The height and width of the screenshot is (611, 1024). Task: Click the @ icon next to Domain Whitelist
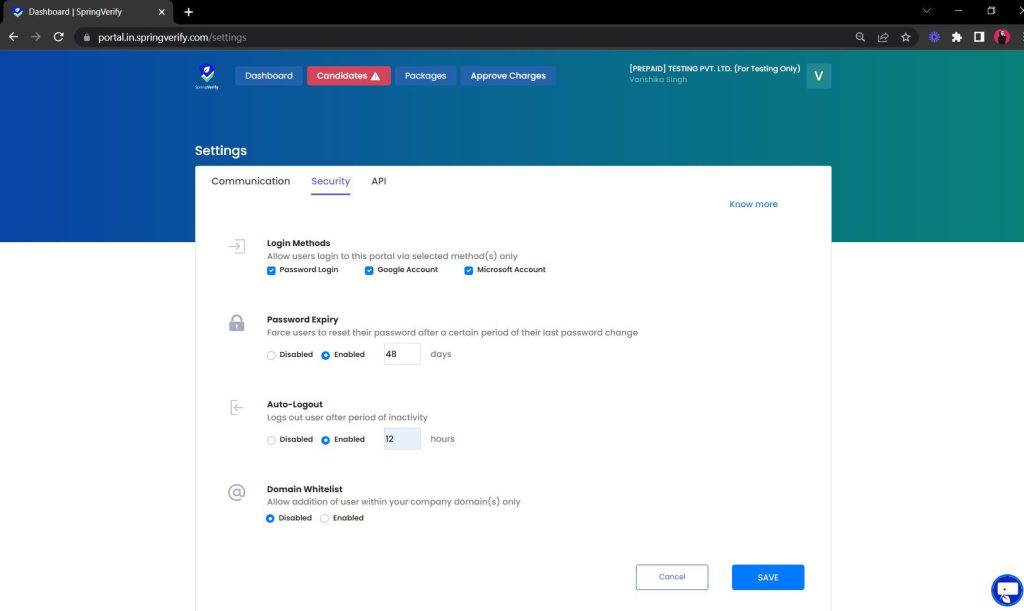(x=236, y=491)
